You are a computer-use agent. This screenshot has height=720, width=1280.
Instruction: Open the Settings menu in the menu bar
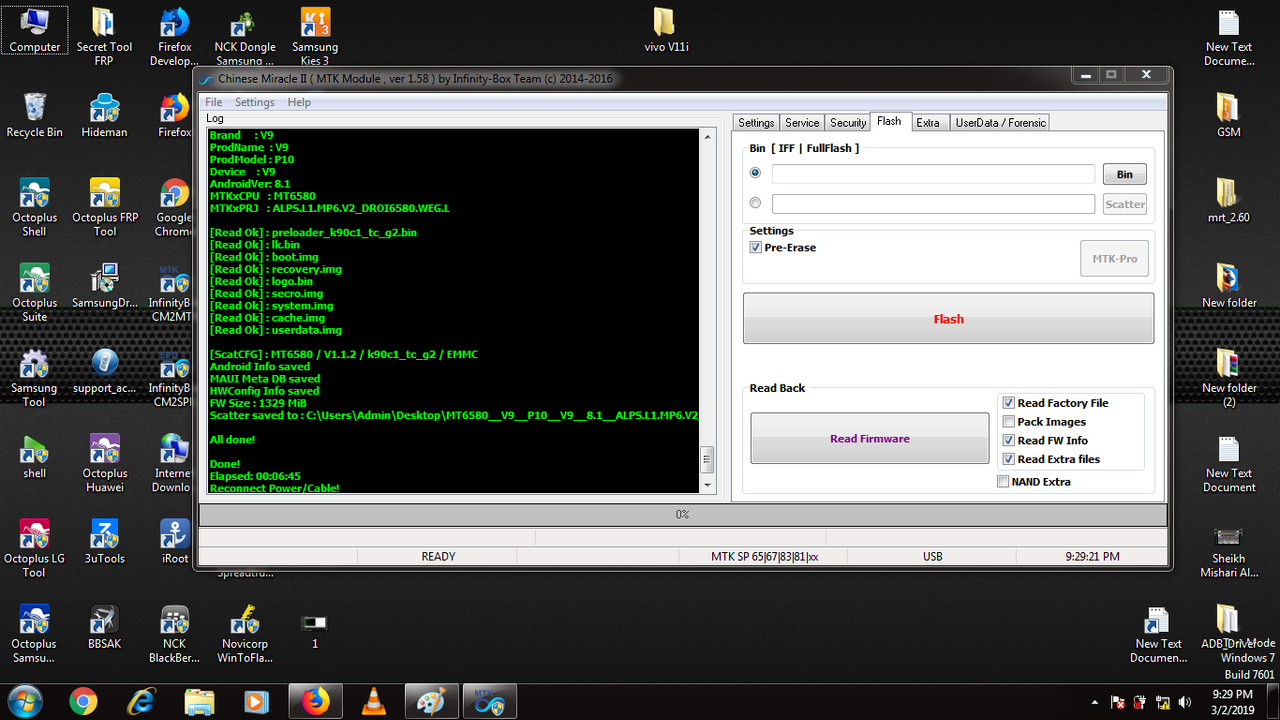[x=254, y=102]
